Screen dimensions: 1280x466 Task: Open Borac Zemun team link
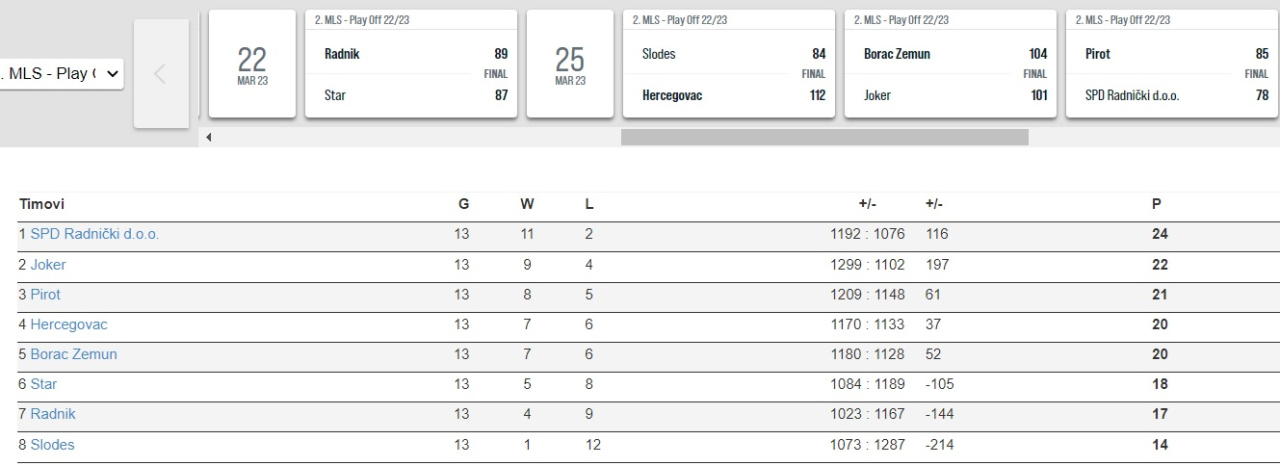click(73, 355)
